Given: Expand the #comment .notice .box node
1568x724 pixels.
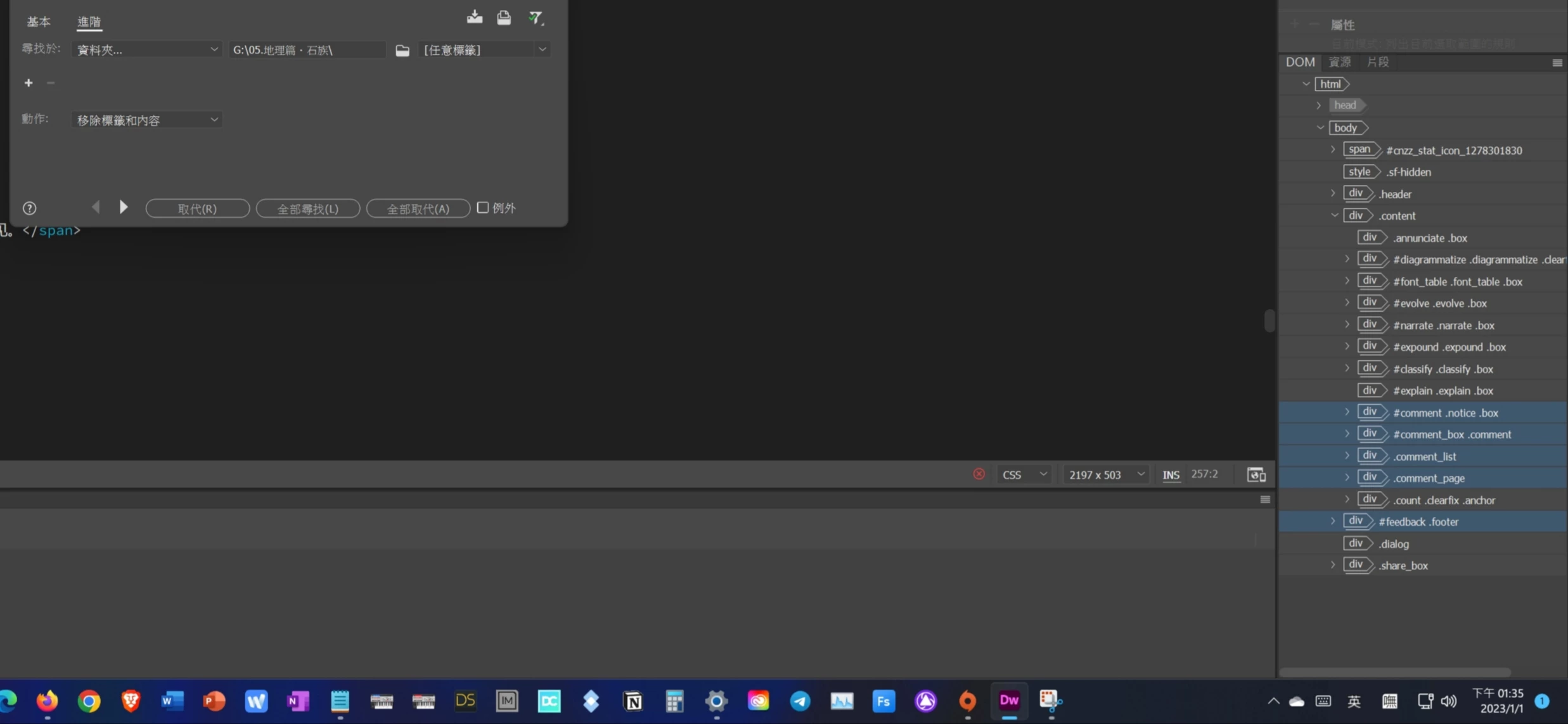Looking at the screenshot, I should (1347, 412).
